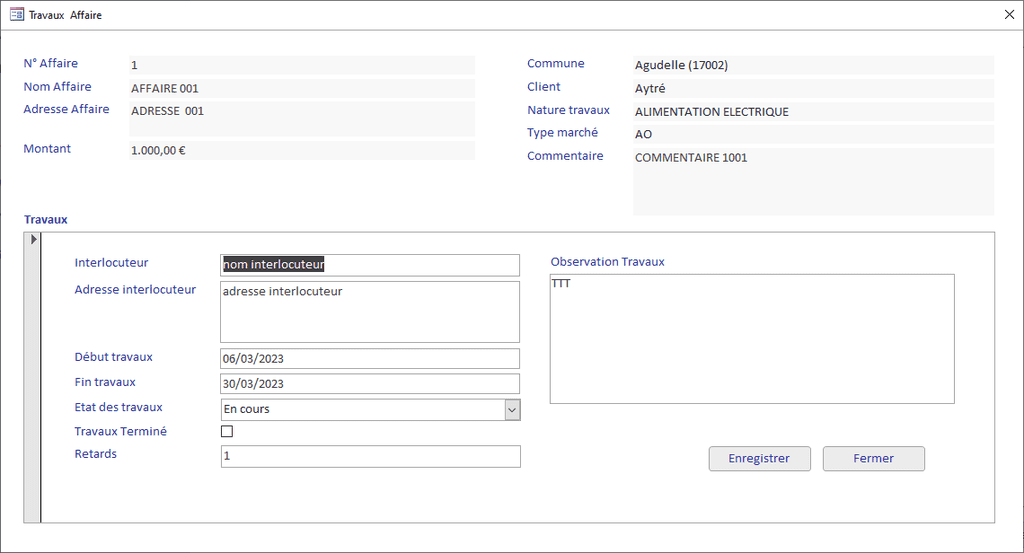This screenshot has height=553, width=1024.
Task: Click the Montant amount field
Action: tap(300, 151)
